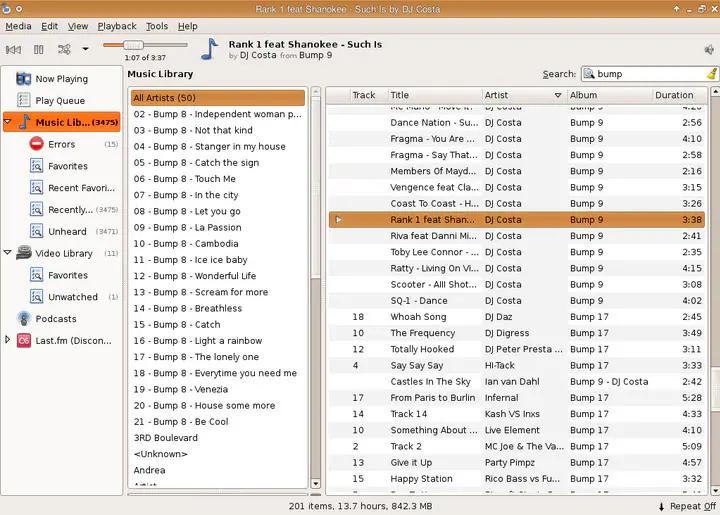Click the volume speaker icon

point(709,50)
